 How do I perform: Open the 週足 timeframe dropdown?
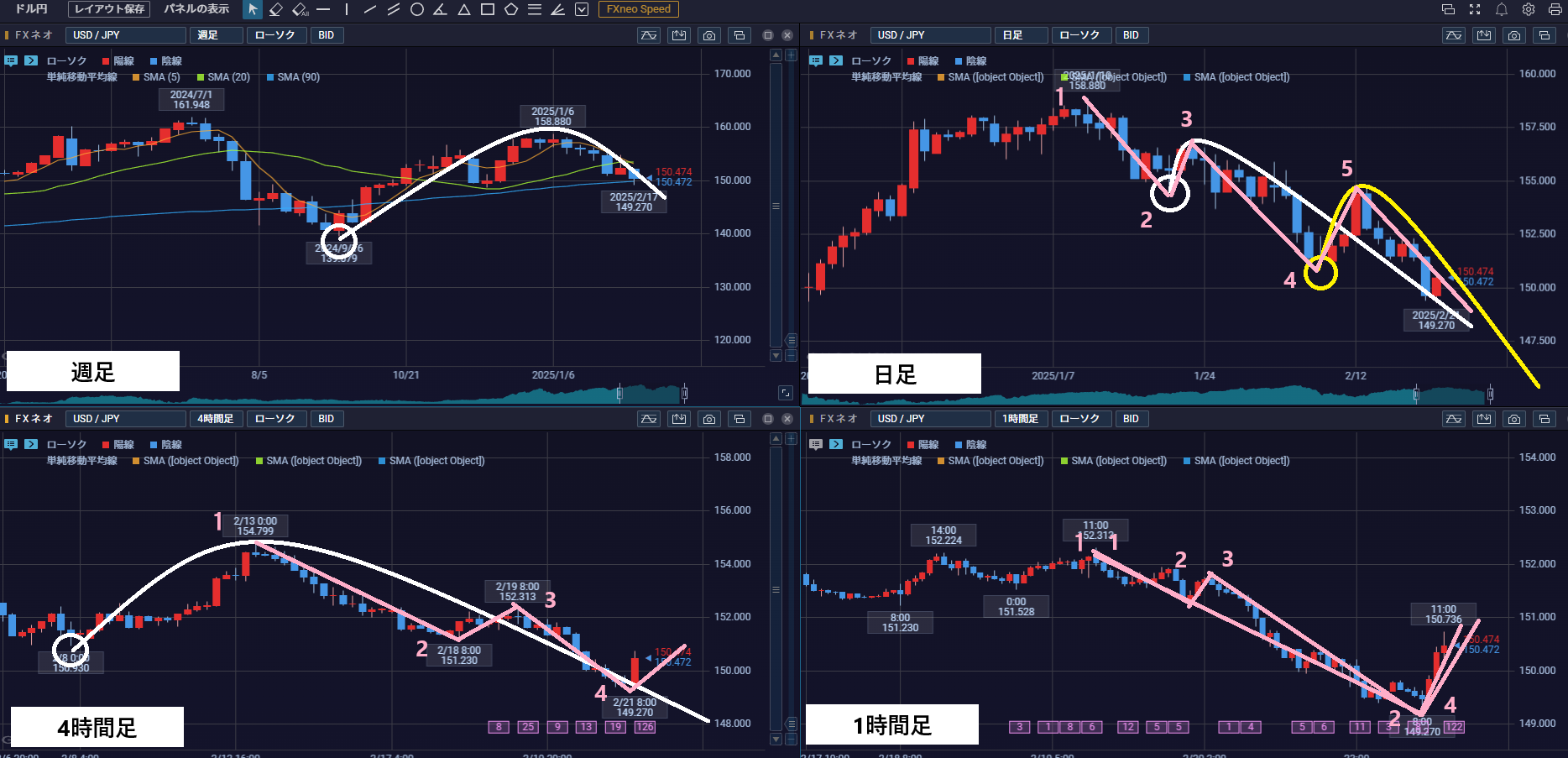(x=217, y=35)
